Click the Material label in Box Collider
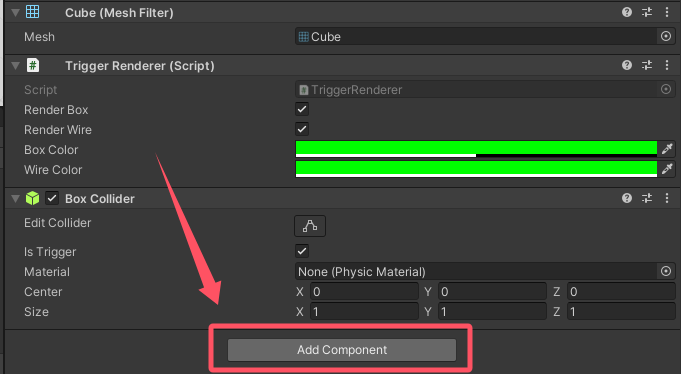Image resolution: width=681 pixels, height=374 pixels. pos(47,271)
